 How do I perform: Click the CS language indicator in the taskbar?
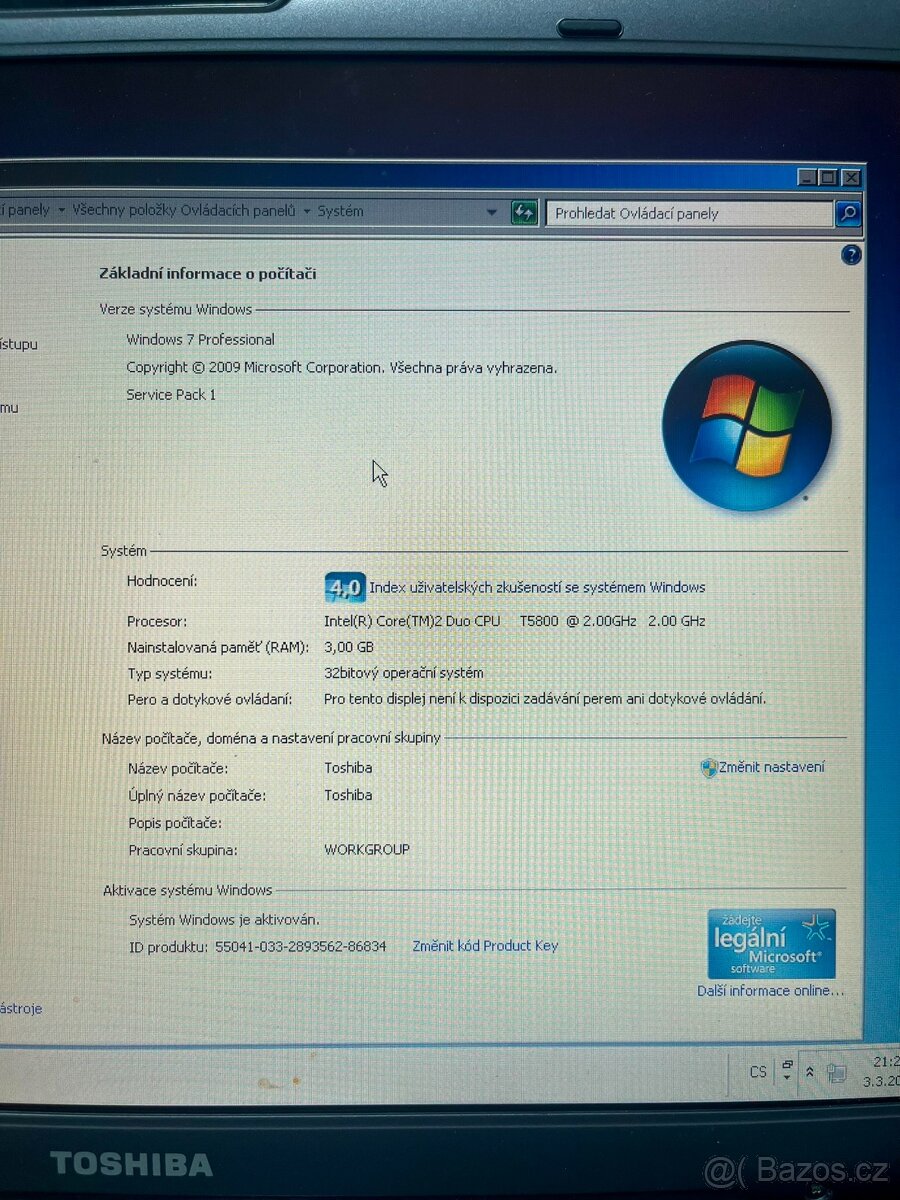point(758,1072)
